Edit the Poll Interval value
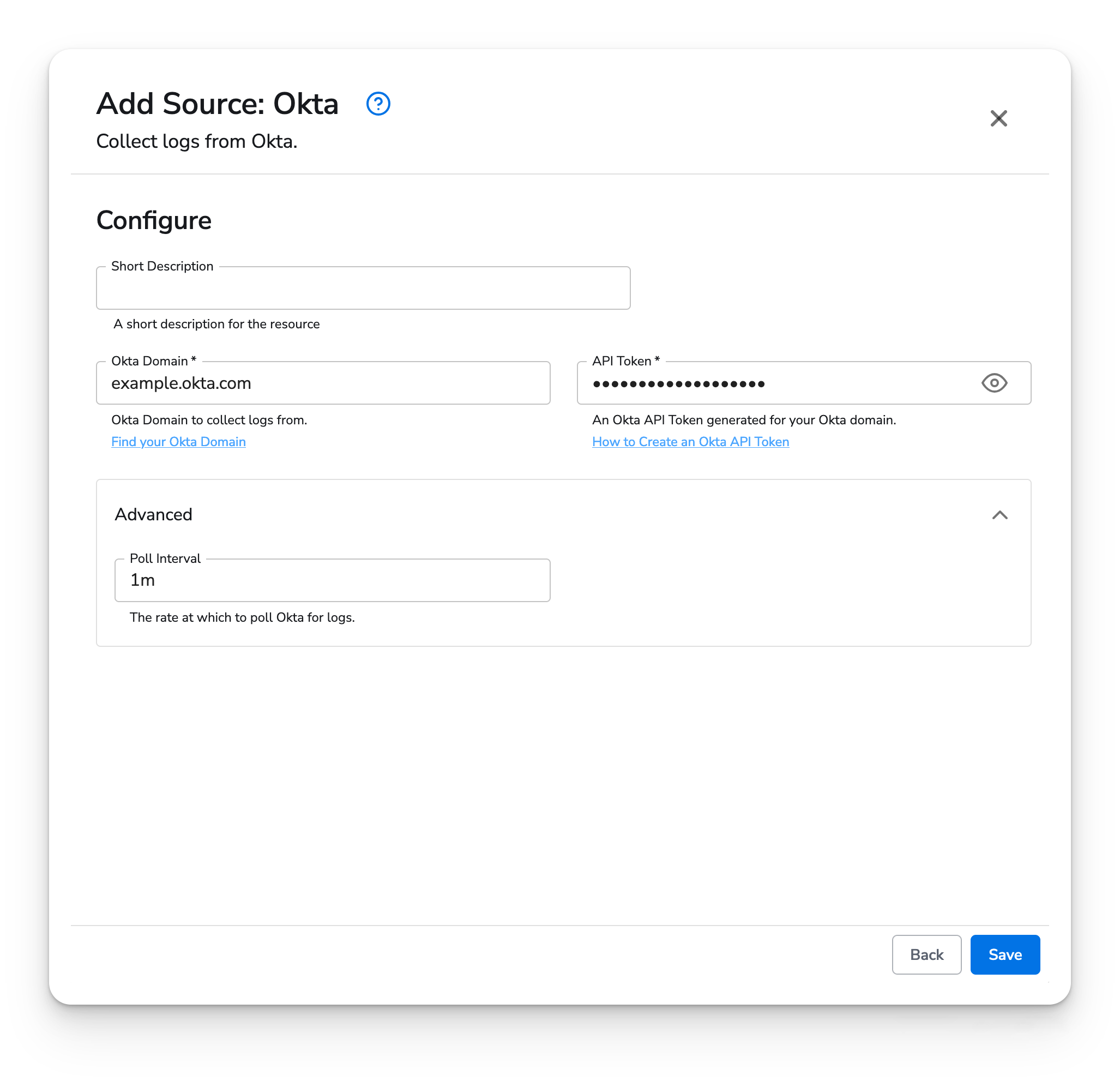Viewport: 1120px width, 1081px height. click(333, 580)
